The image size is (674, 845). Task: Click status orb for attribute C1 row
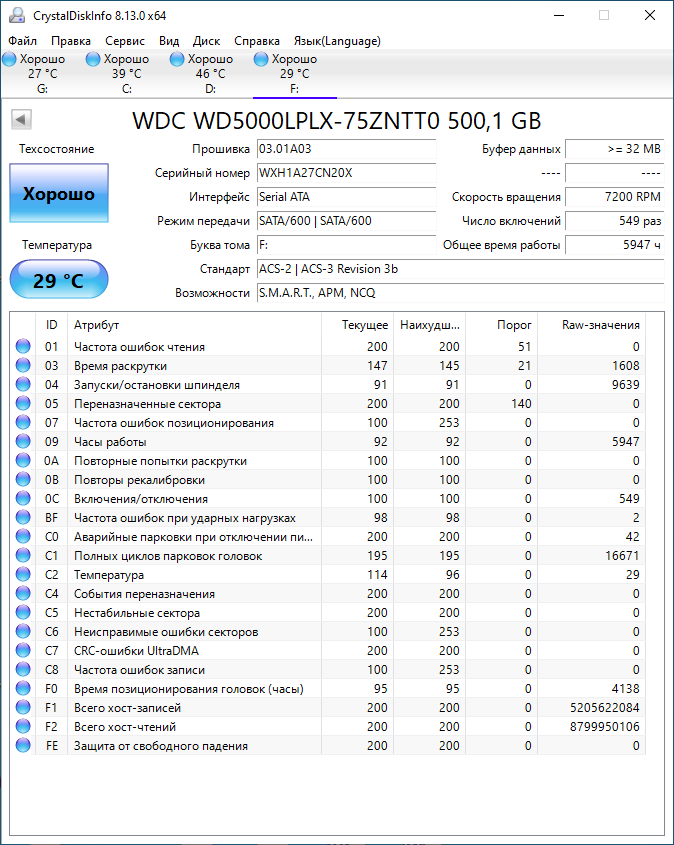(x=23, y=555)
